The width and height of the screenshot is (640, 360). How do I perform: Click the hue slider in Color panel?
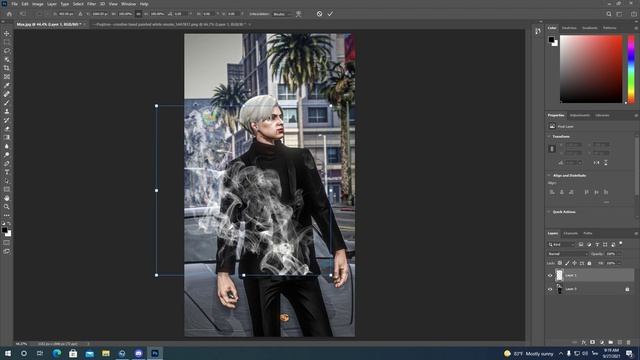631,69
